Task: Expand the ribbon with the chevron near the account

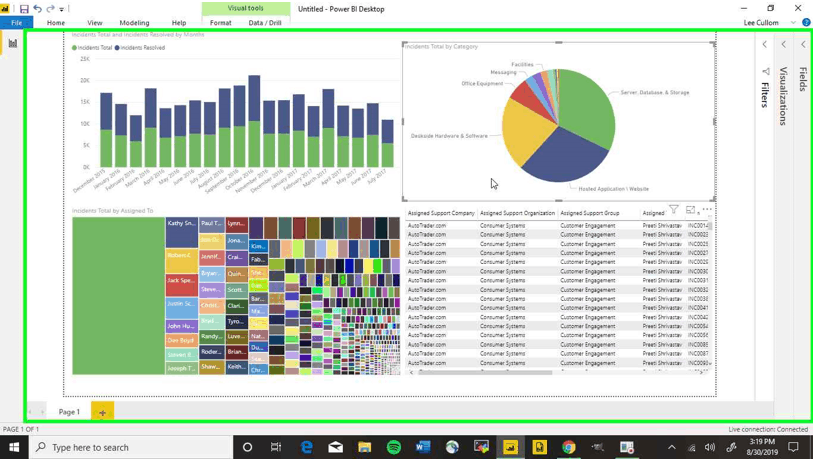Action: click(x=793, y=22)
